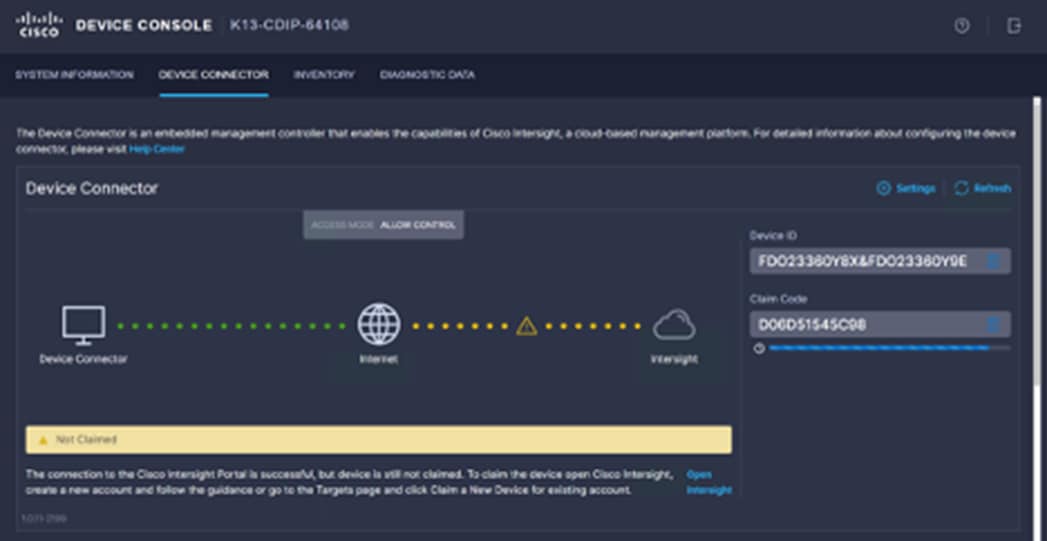Click the warning icon in Not Claimed banner

tap(43, 440)
